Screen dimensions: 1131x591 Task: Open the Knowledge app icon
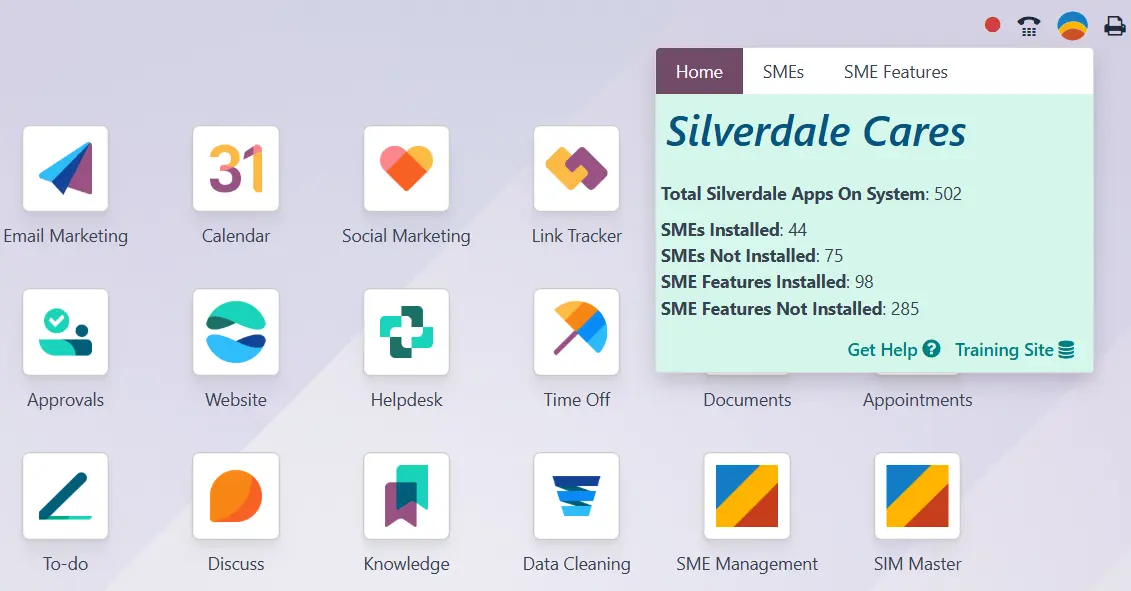406,496
